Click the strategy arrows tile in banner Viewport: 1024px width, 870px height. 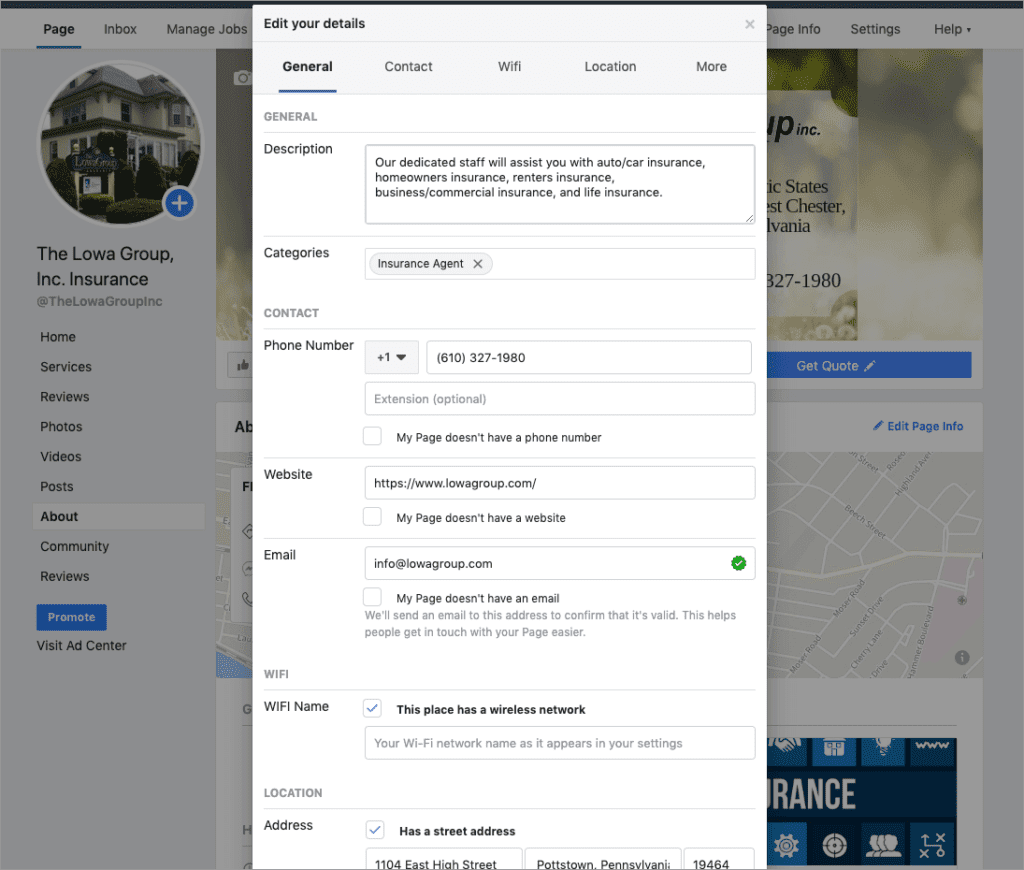pyautogui.click(x=933, y=845)
